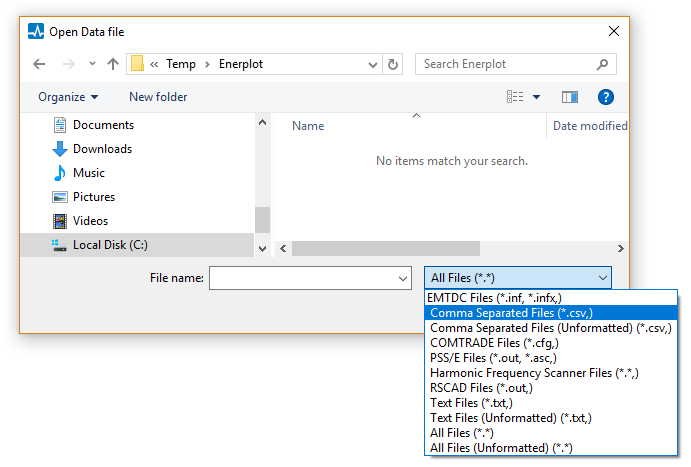
Task: Click the New folder button
Action: 158,97
